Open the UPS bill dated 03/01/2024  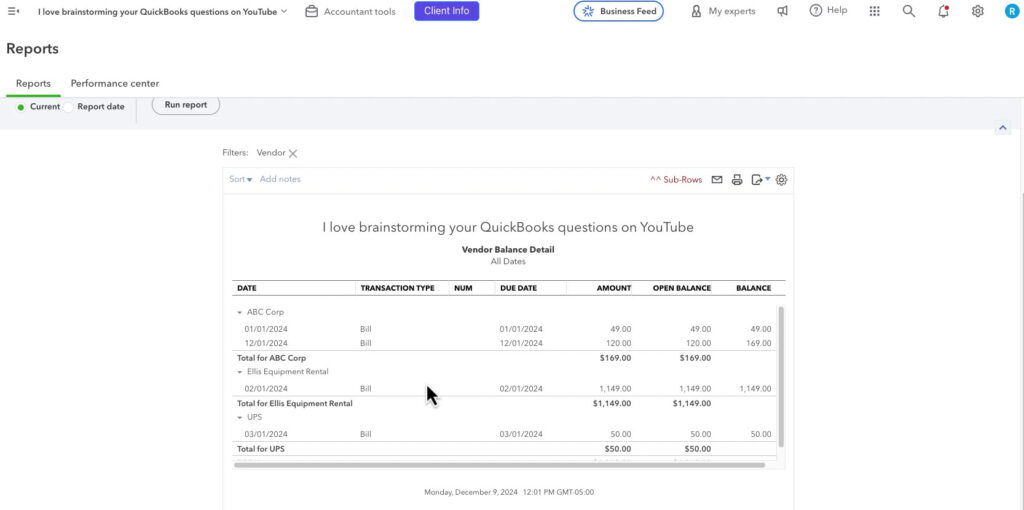(504, 434)
